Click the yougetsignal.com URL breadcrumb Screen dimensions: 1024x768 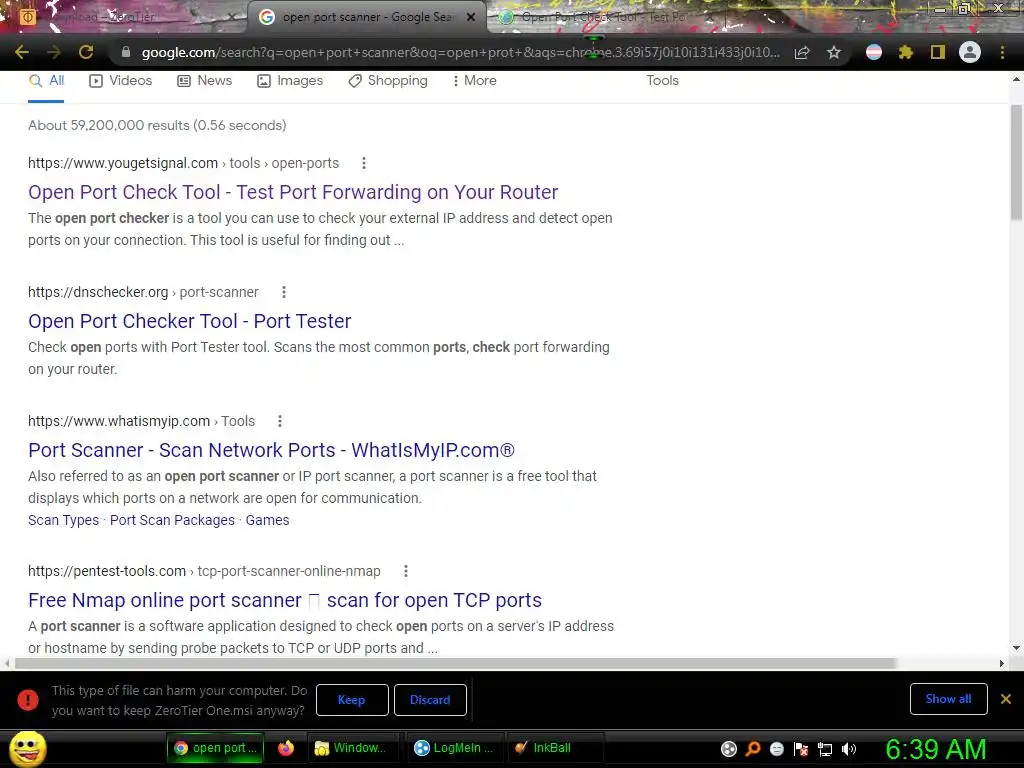(184, 163)
